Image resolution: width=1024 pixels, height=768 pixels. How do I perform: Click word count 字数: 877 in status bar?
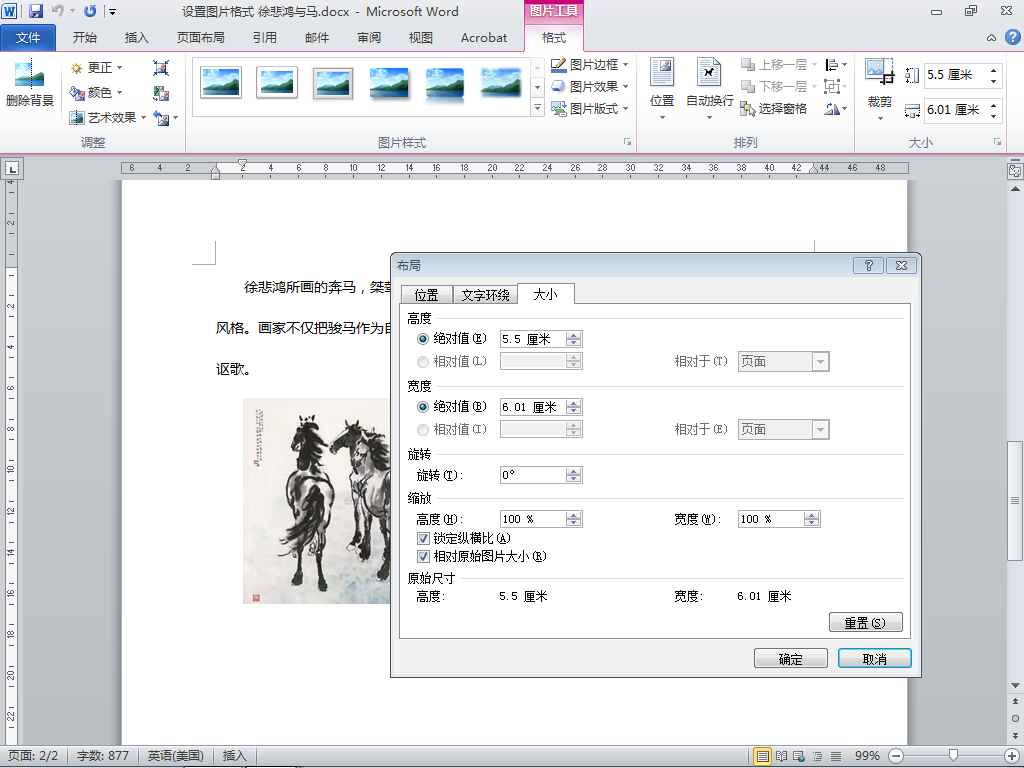(103, 756)
